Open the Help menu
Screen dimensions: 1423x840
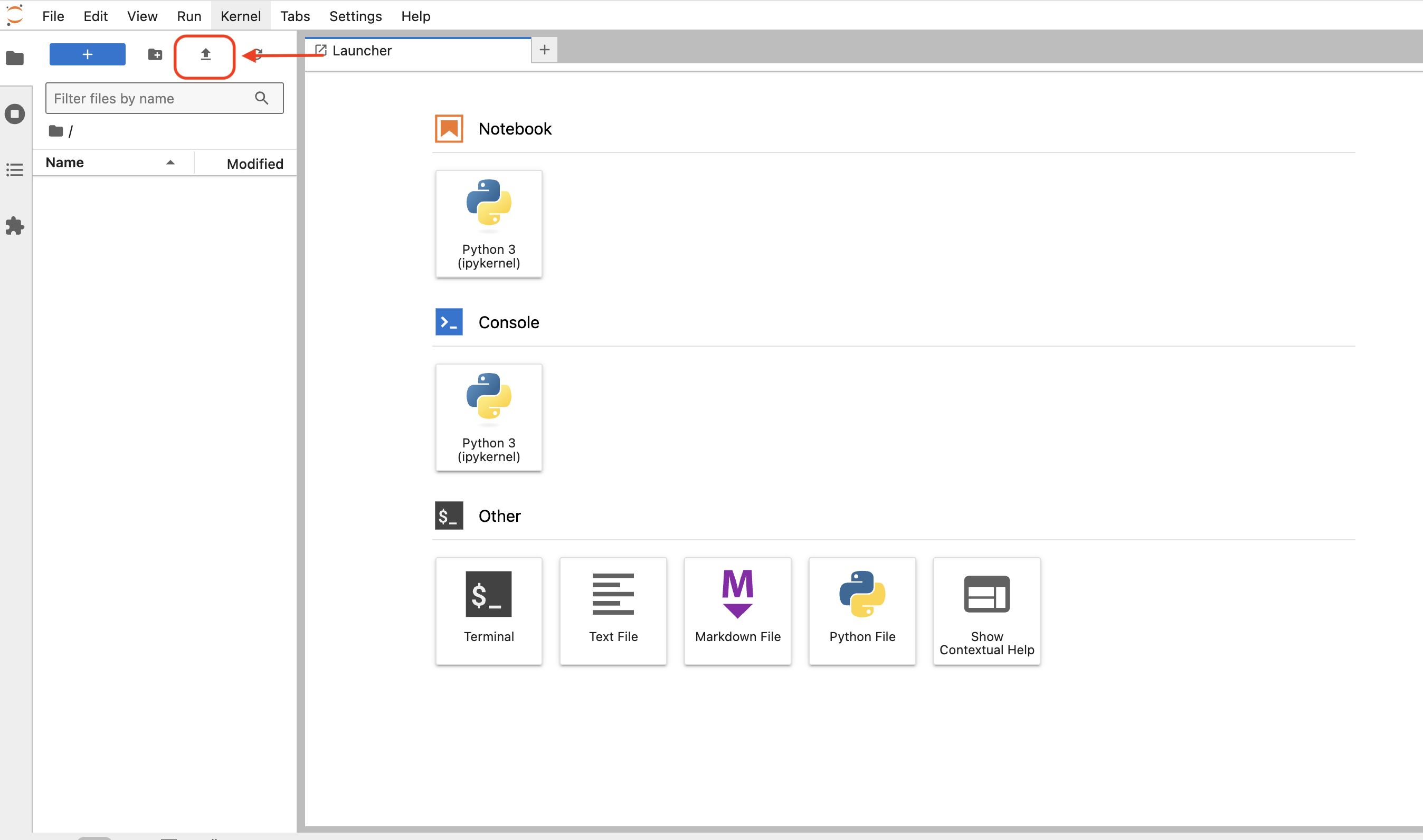pyautogui.click(x=415, y=16)
